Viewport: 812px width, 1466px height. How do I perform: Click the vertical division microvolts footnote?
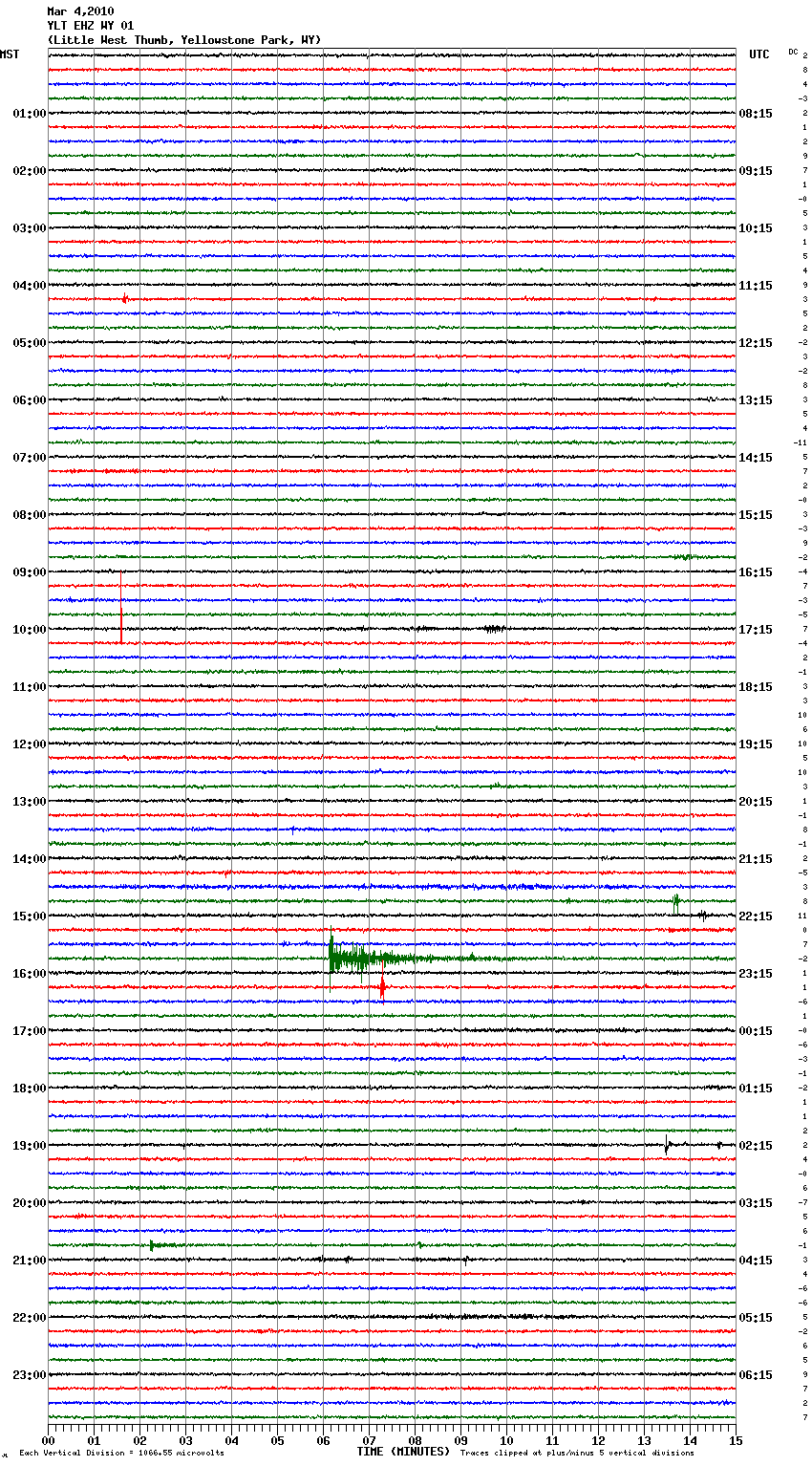[121, 1453]
